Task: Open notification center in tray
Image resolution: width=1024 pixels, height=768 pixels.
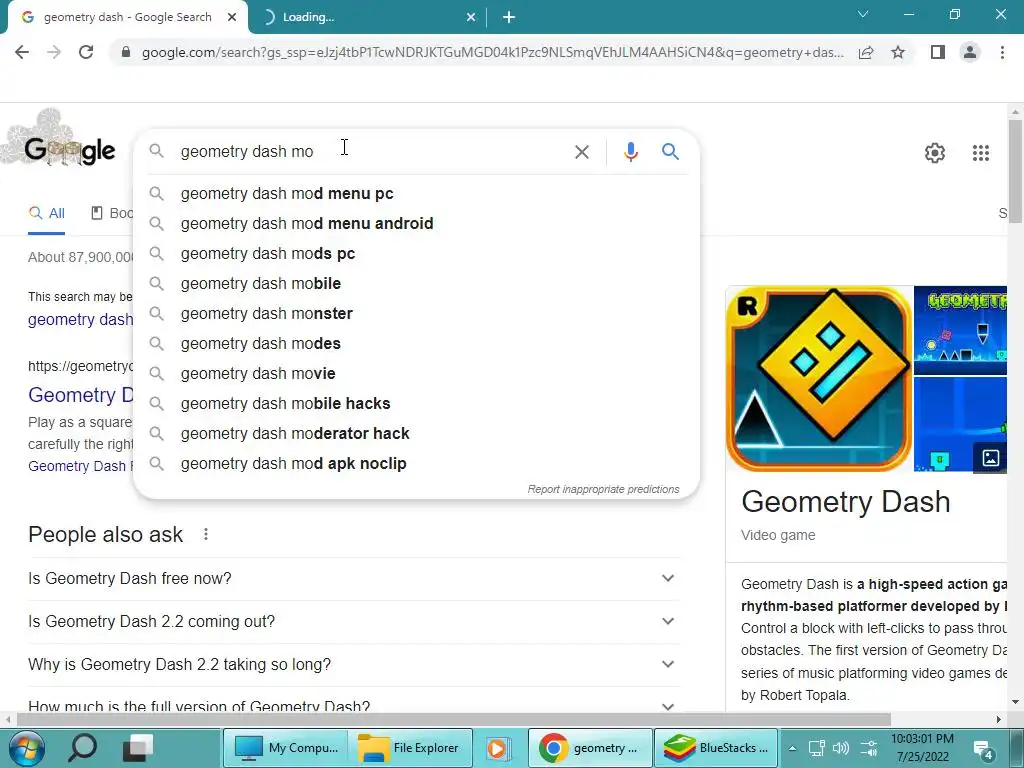Action: point(983,749)
